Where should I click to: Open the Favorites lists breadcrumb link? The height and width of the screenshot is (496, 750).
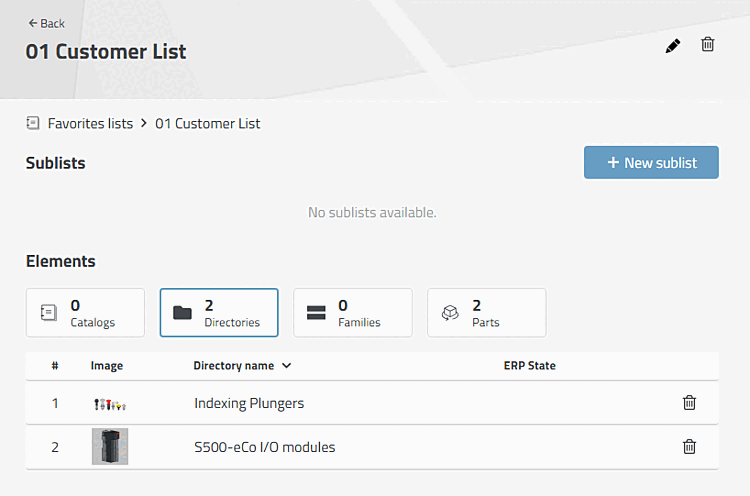tap(90, 123)
